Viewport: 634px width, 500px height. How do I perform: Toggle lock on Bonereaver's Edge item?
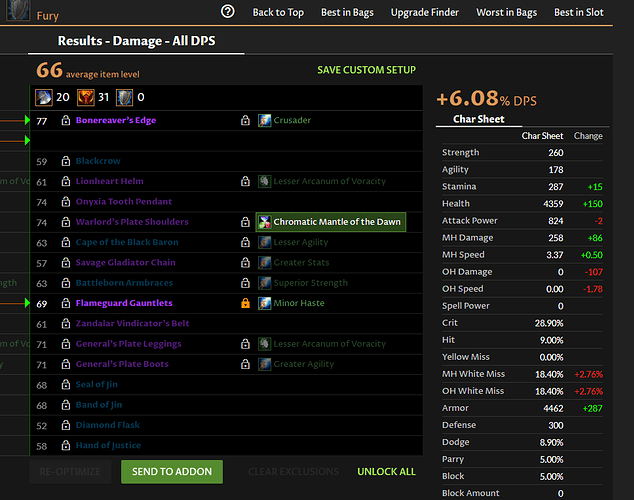(66, 120)
